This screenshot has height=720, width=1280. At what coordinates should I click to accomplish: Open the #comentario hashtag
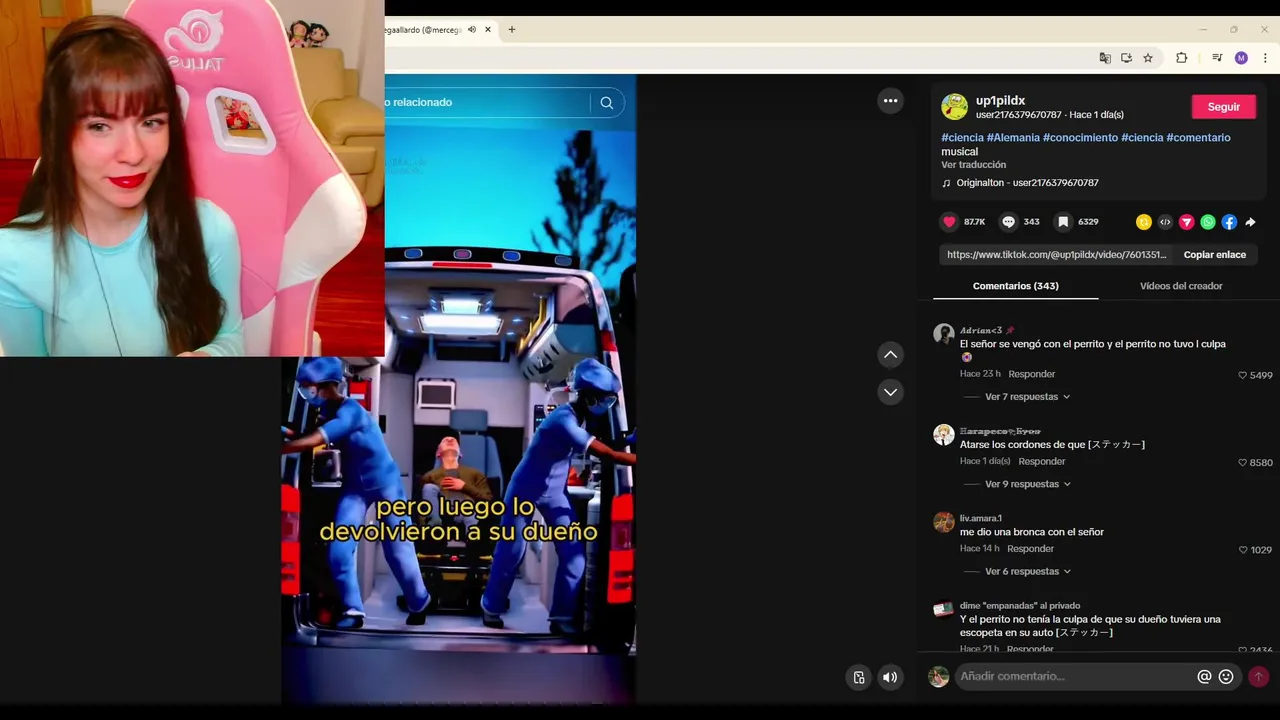[x=1198, y=138]
